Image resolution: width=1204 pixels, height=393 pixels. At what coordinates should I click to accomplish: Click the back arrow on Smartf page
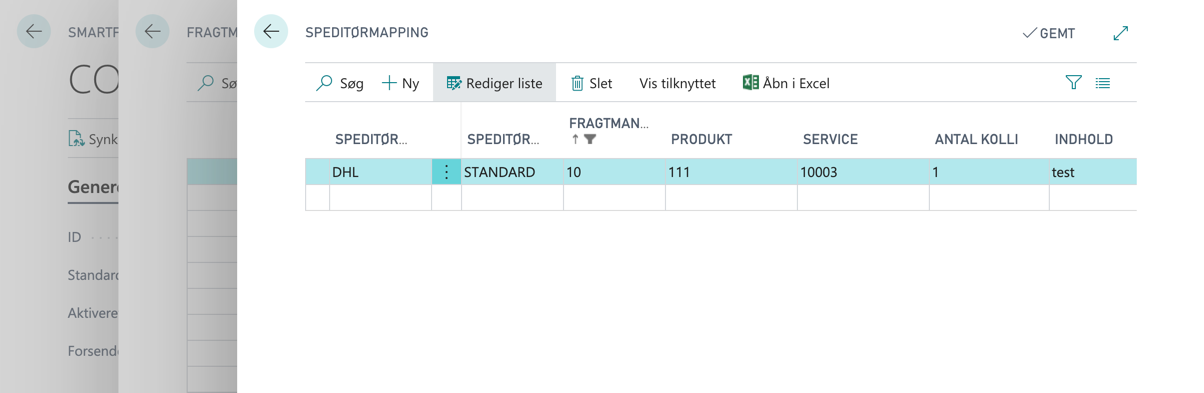point(34,32)
